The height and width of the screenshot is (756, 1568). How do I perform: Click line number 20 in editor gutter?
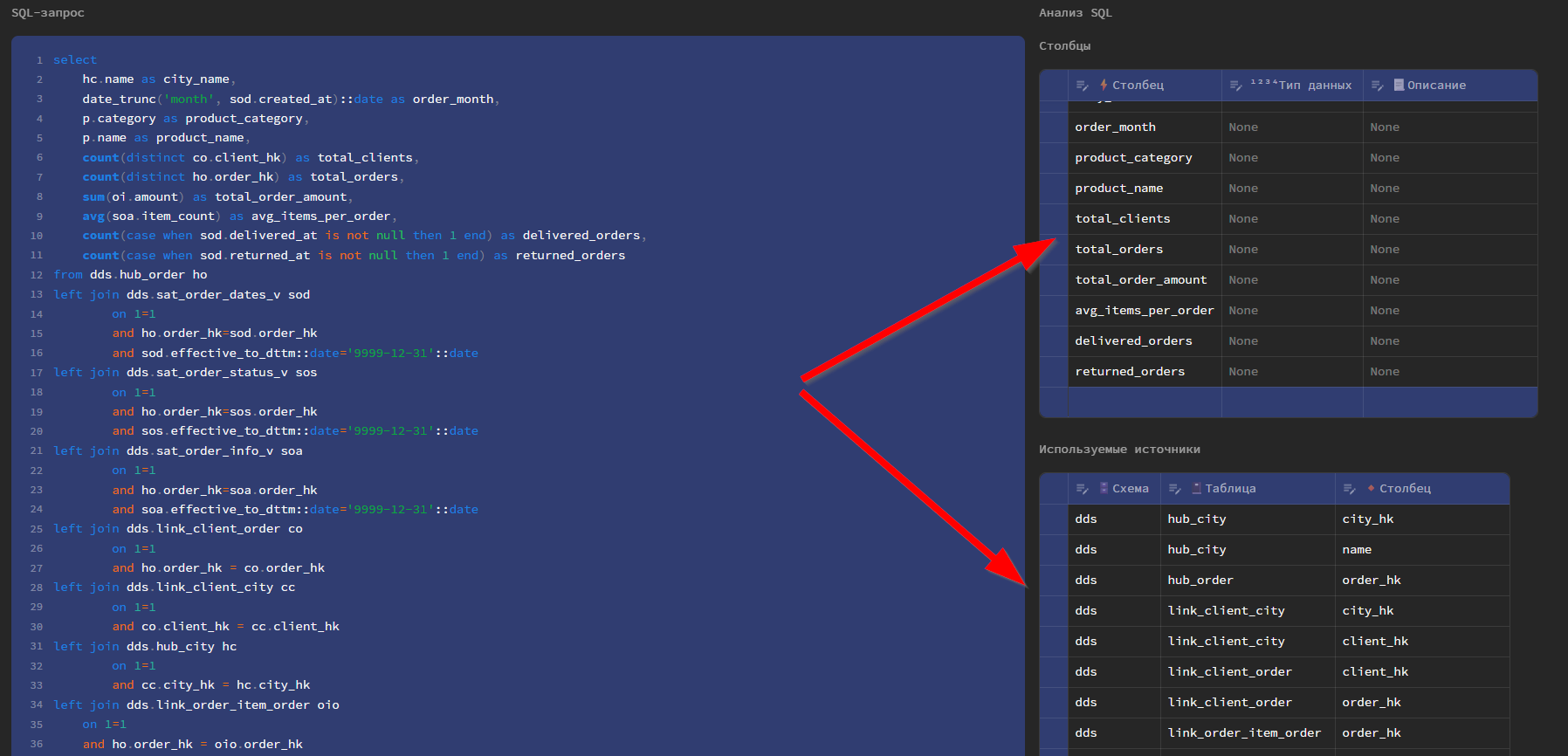coord(36,431)
